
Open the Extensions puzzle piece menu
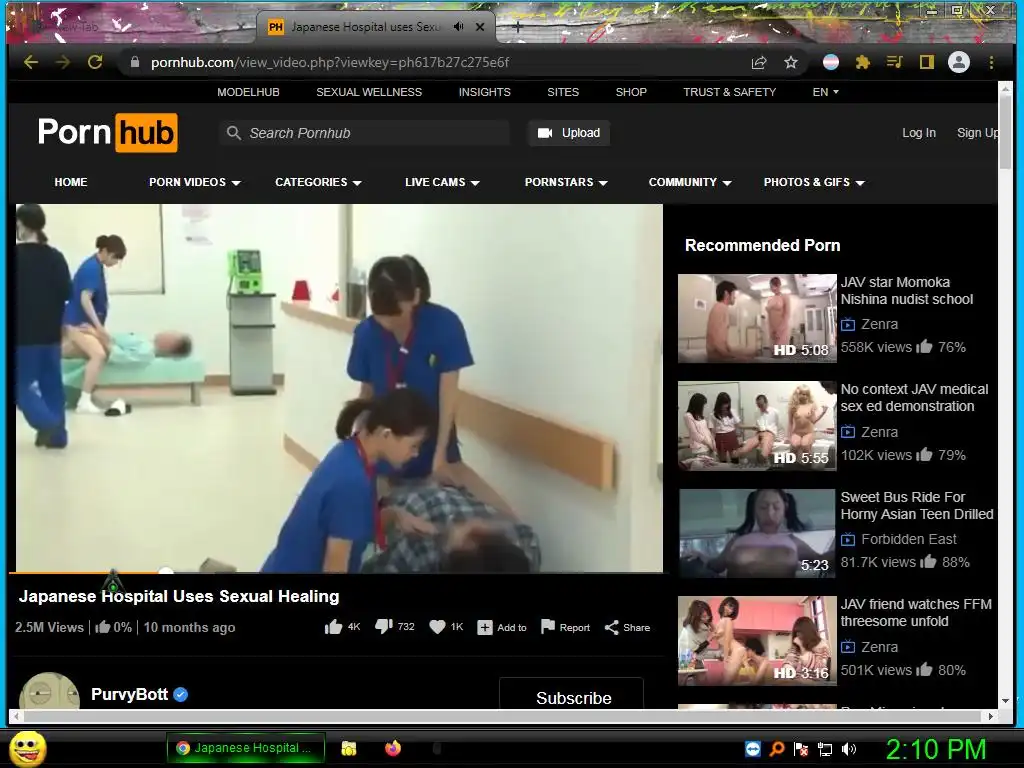coord(863,62)
